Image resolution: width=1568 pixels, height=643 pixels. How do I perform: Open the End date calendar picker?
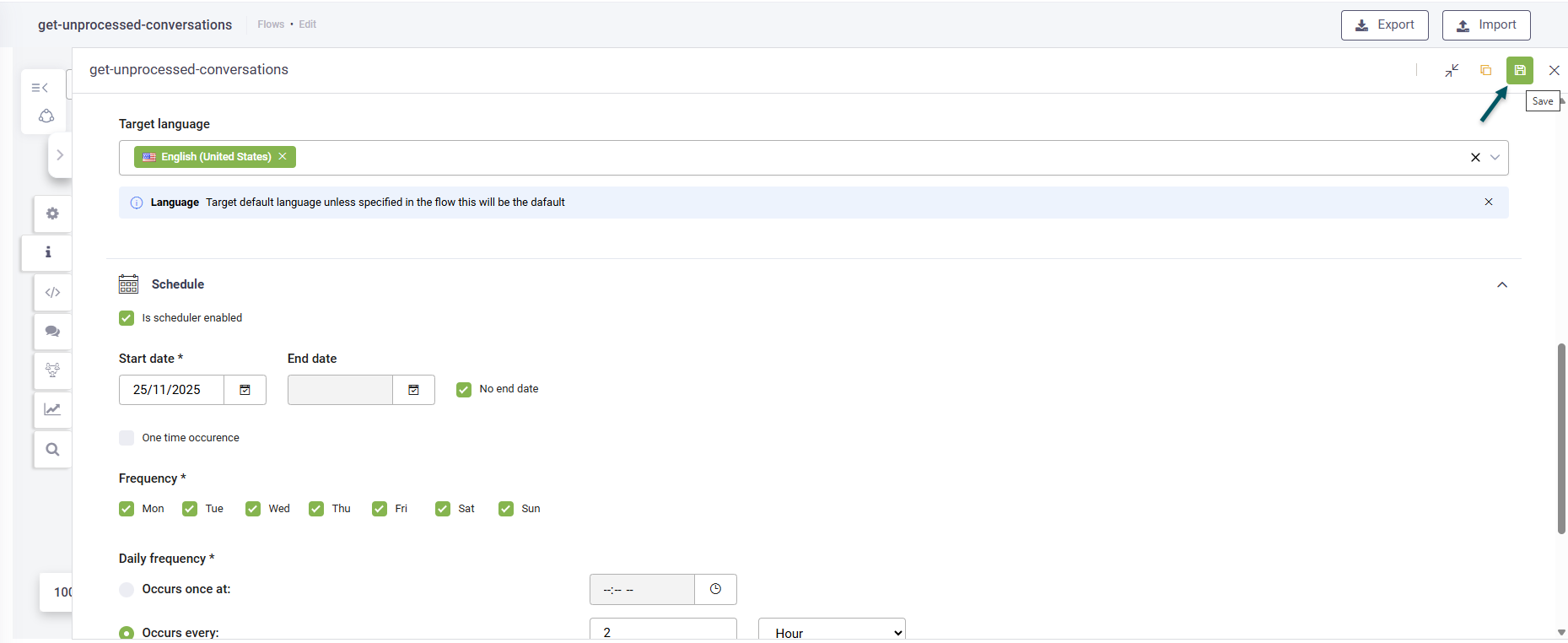click(x=413, y=390)
